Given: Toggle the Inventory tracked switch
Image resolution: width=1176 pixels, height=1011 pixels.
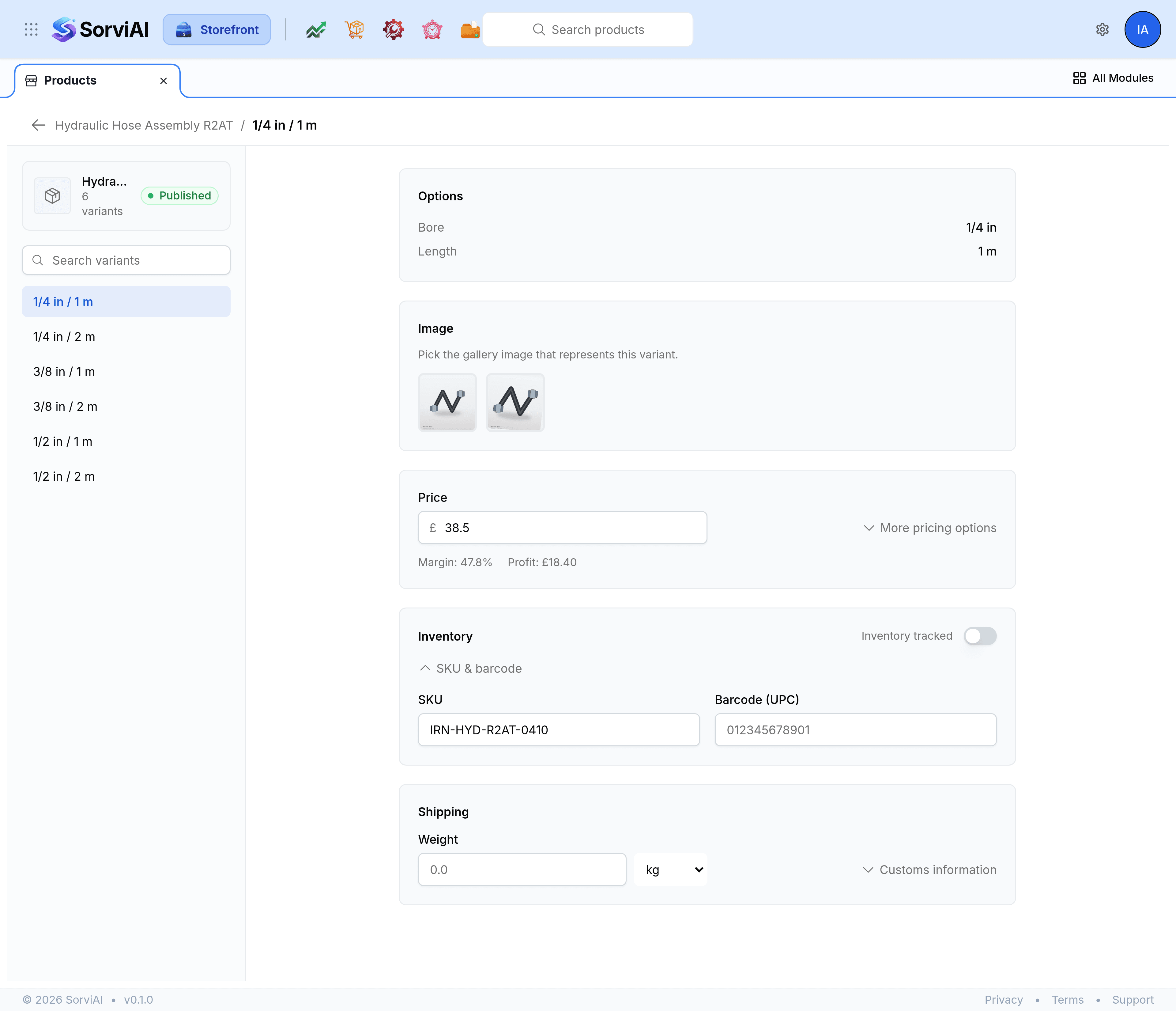Looking at the screenshot, I should click(x=980, y=636).
